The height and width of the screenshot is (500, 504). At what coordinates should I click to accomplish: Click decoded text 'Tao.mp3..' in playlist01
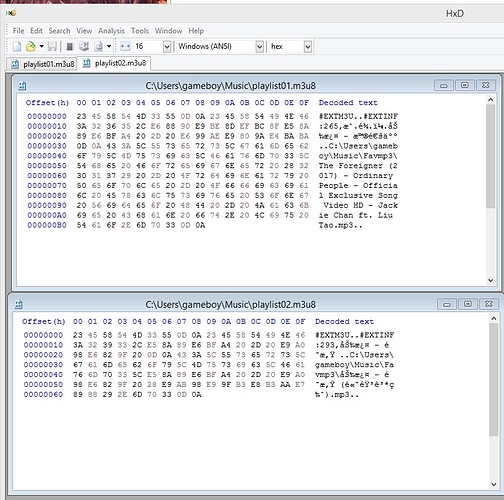point(340,225)
